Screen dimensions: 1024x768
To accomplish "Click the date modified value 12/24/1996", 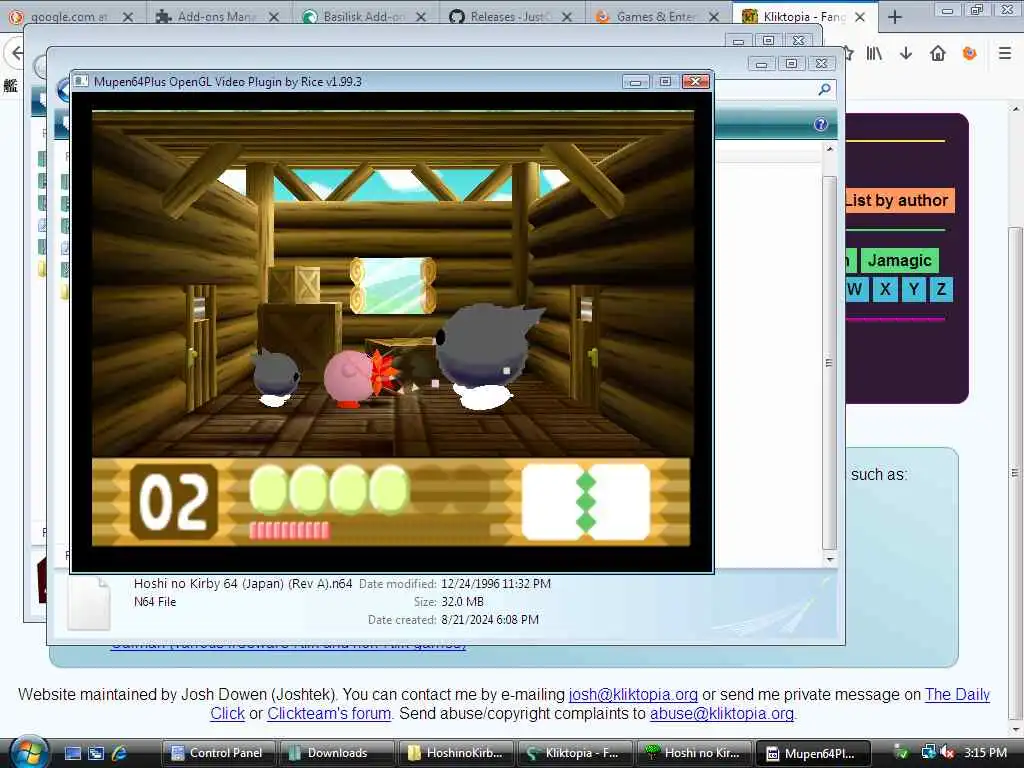I will [496, 584].
